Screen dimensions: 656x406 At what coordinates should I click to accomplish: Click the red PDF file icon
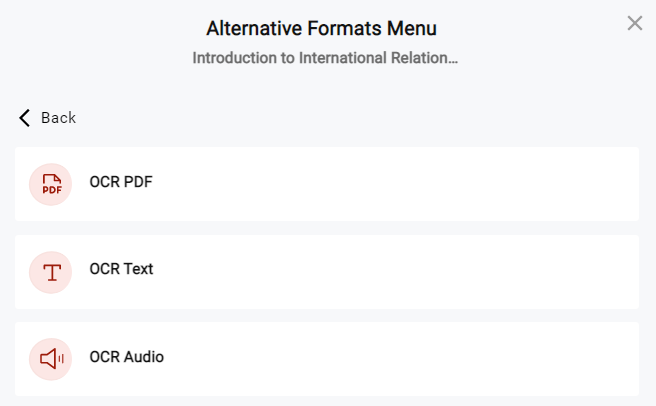coord(51,184)
